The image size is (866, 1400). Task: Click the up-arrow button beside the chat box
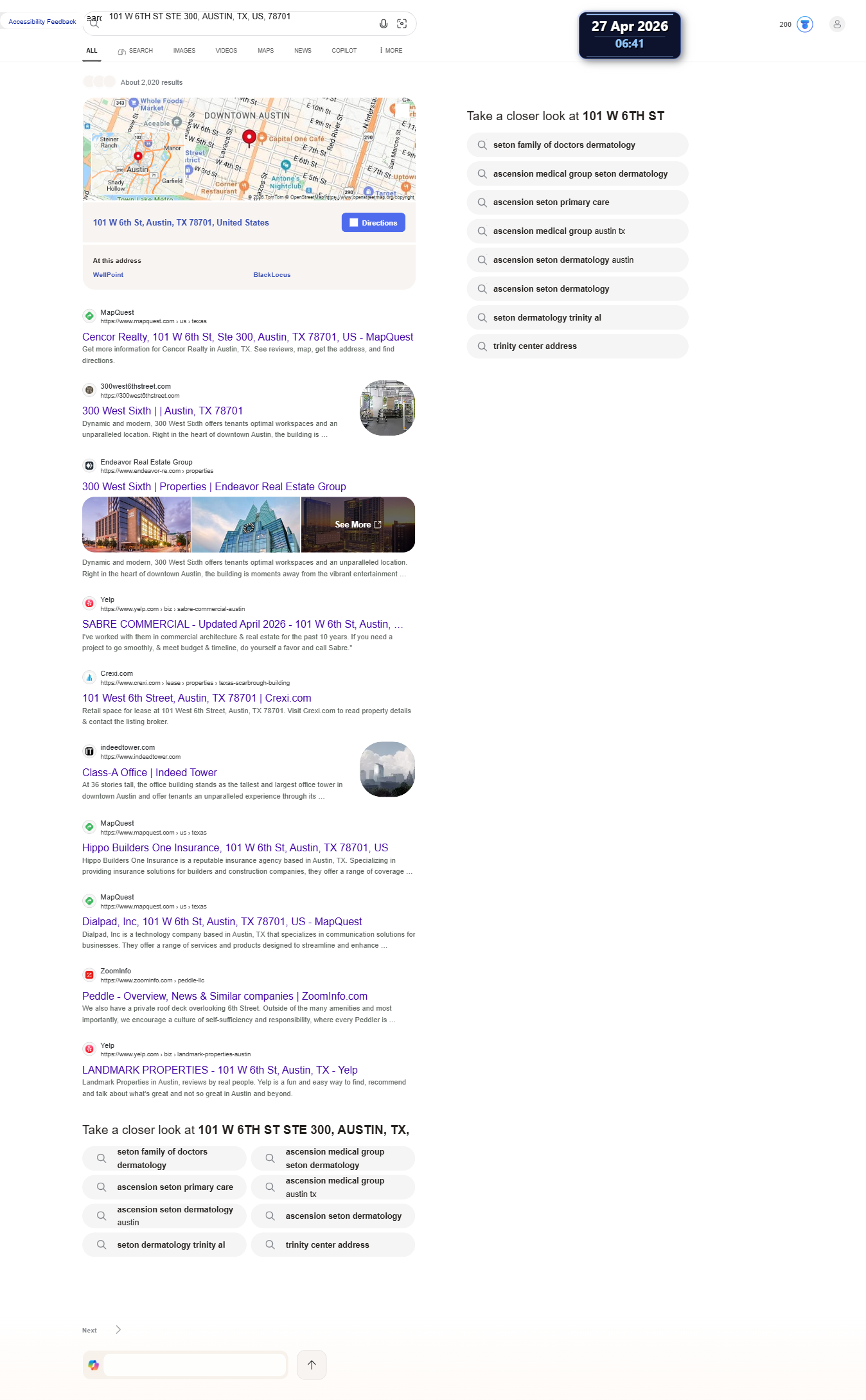click(312, 1365)
